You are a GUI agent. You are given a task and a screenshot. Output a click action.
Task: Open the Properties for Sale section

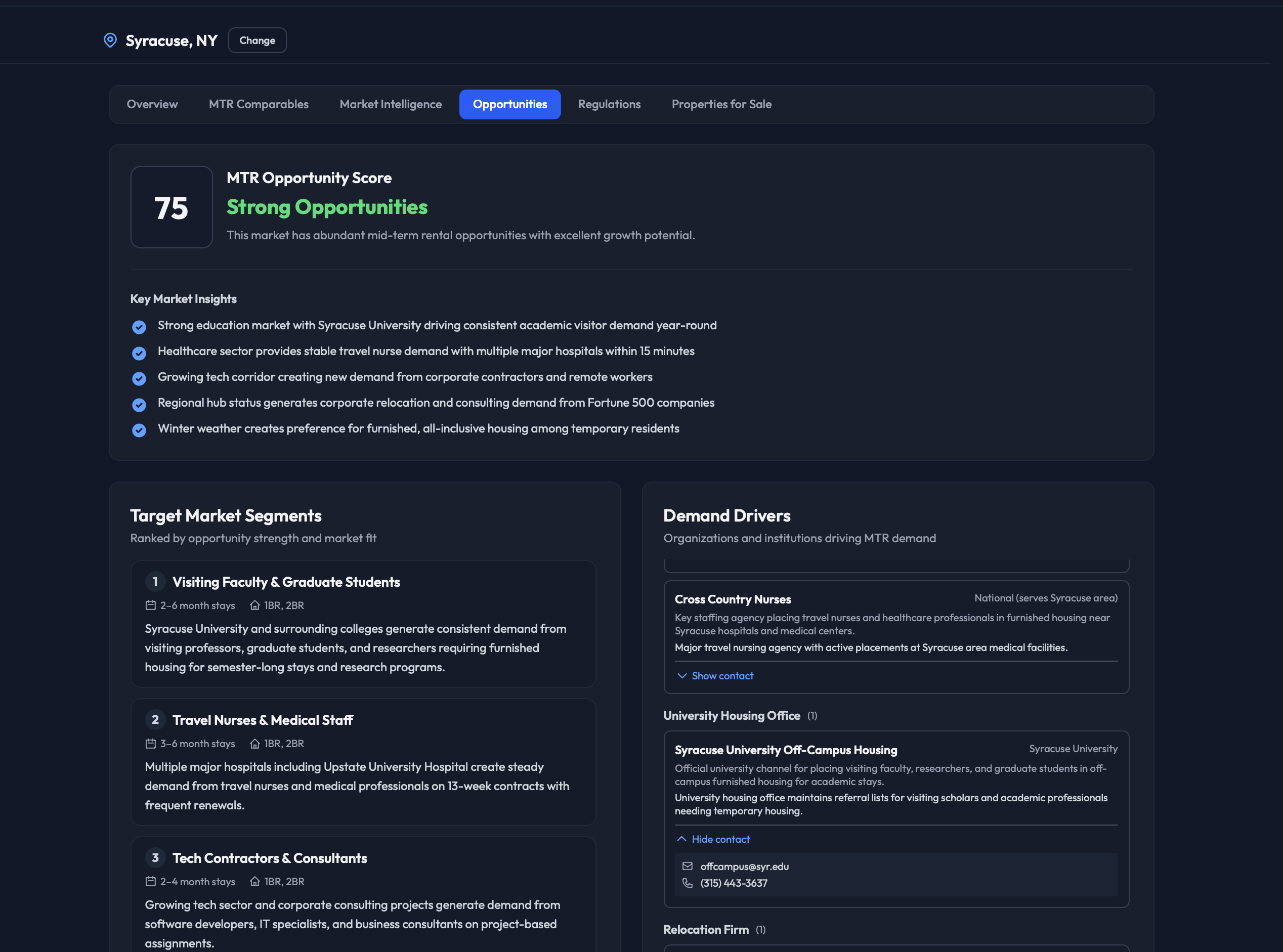click(x=721, y=104)
